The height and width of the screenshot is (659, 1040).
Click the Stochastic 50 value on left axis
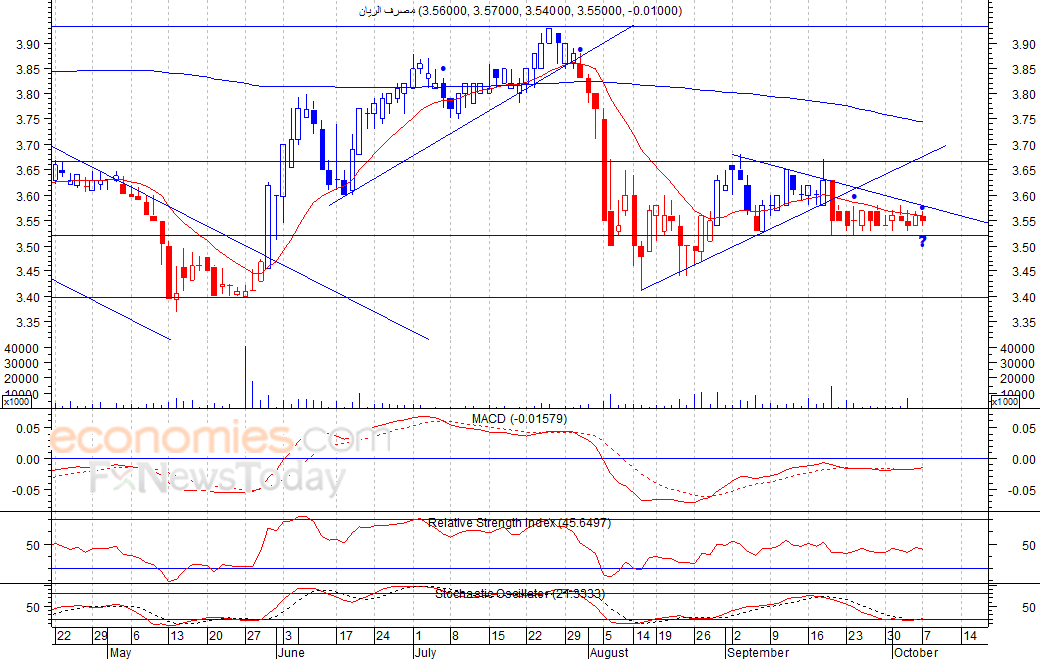click(33, 607)
